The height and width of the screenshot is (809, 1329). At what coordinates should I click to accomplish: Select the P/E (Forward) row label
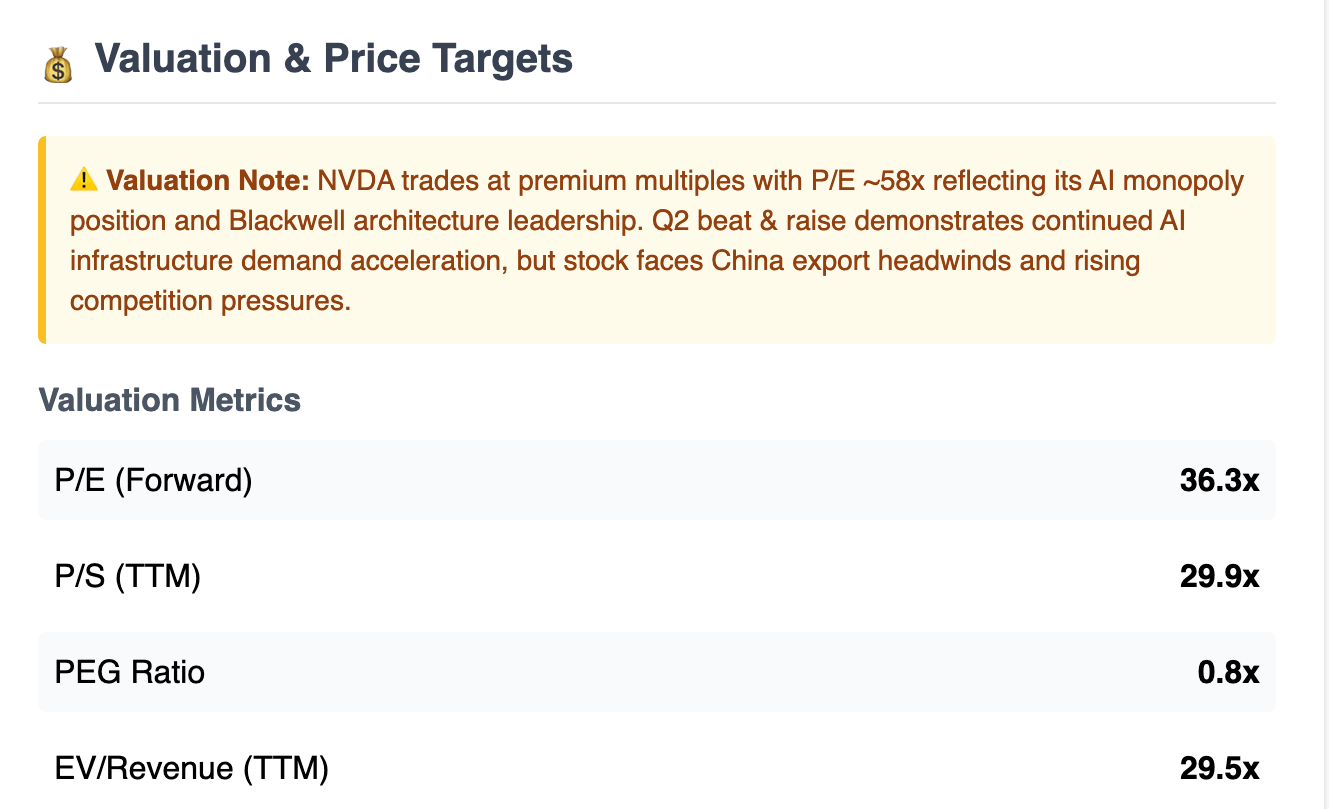coord(154,480)
